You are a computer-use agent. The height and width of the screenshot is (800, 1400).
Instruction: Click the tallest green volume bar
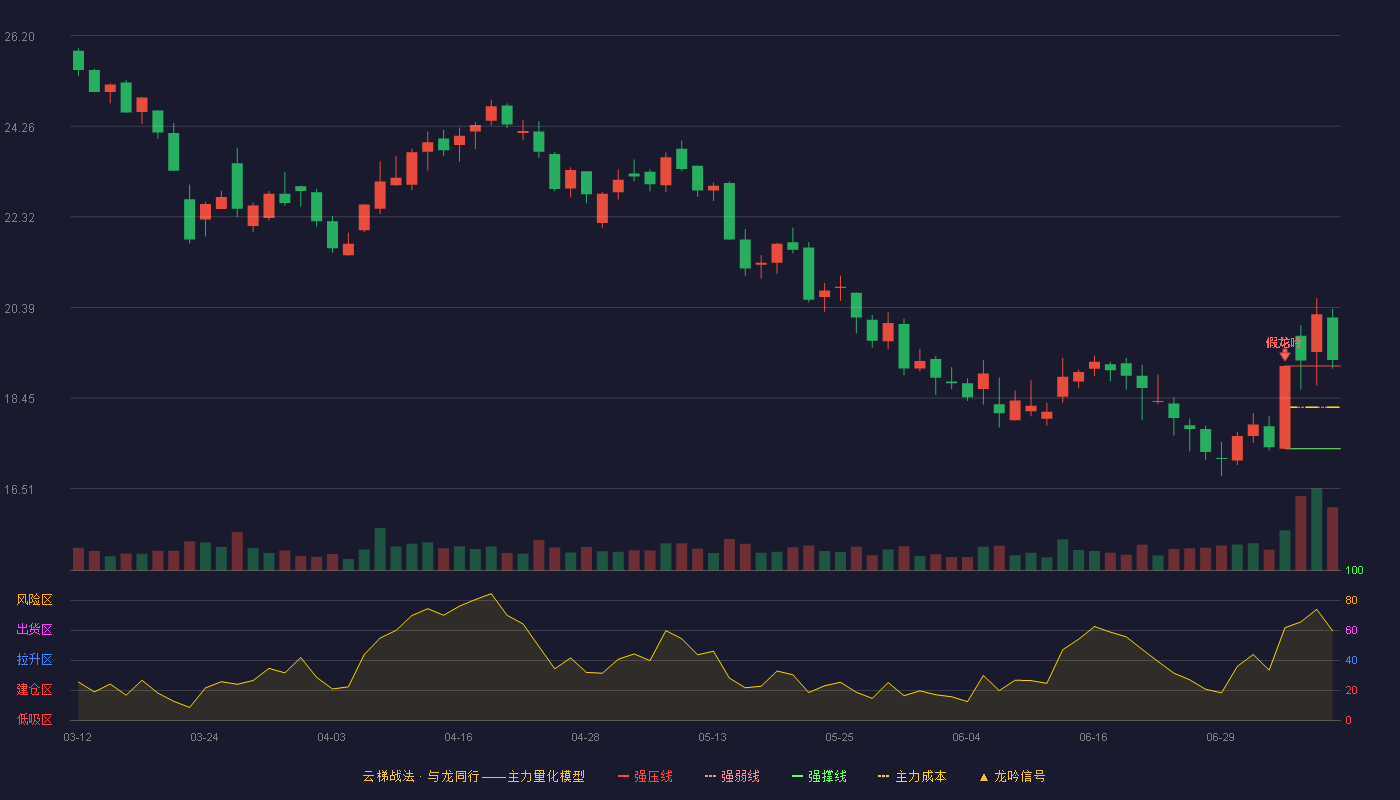(x=1317, y=529)
